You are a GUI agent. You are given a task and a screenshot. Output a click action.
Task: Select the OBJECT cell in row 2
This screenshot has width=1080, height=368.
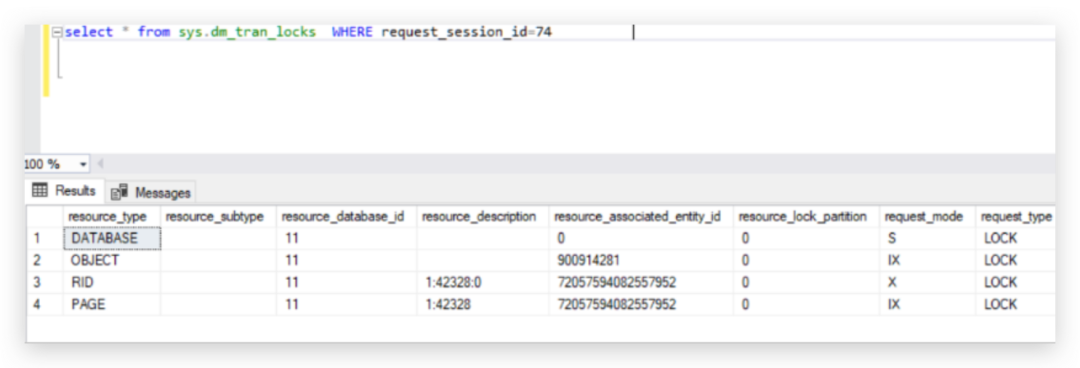112,260
